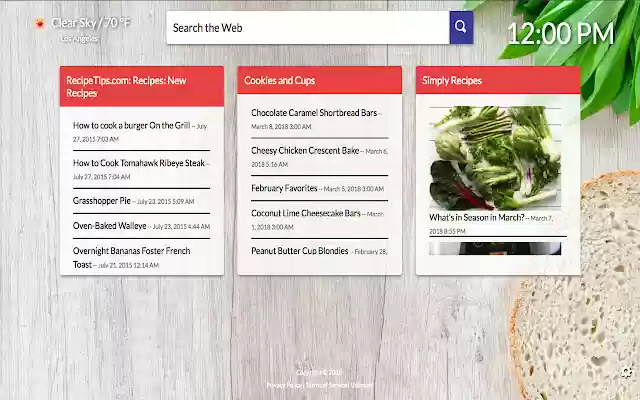Click the July 27, 2015 7:03 AM timestamp
640x400 pixels.
140,133
